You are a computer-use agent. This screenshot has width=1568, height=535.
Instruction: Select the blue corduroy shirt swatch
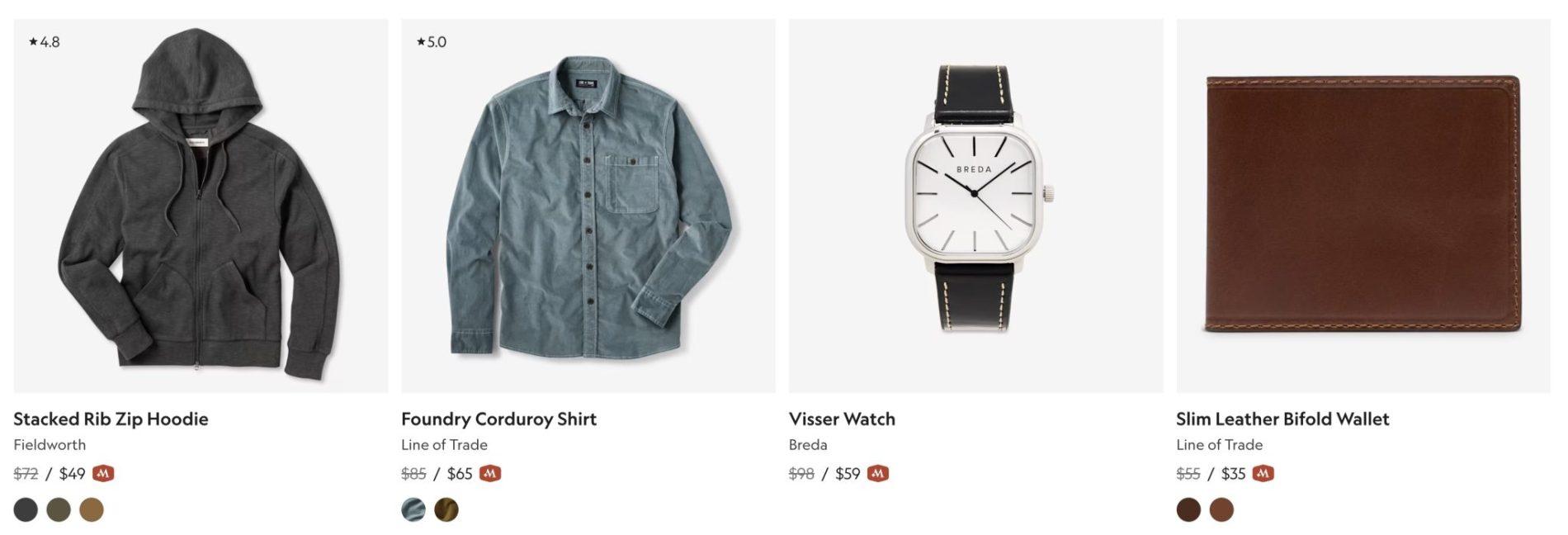(413, 509)
